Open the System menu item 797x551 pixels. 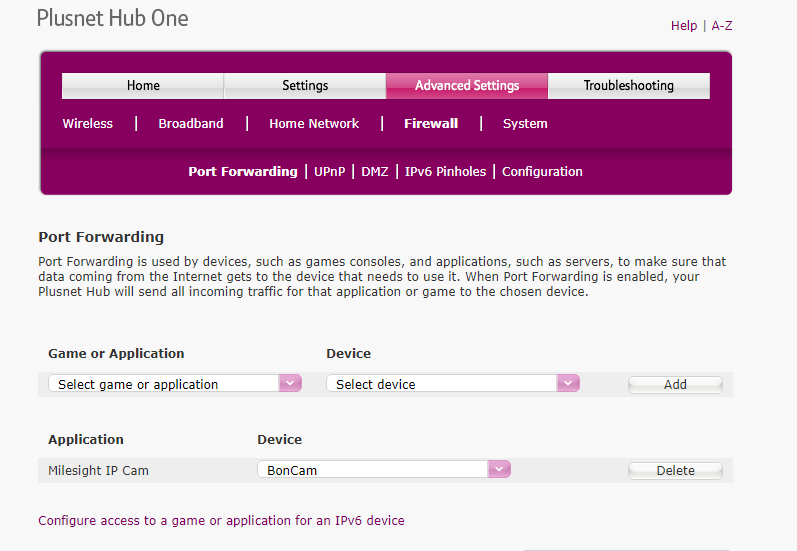click(525, 124)
